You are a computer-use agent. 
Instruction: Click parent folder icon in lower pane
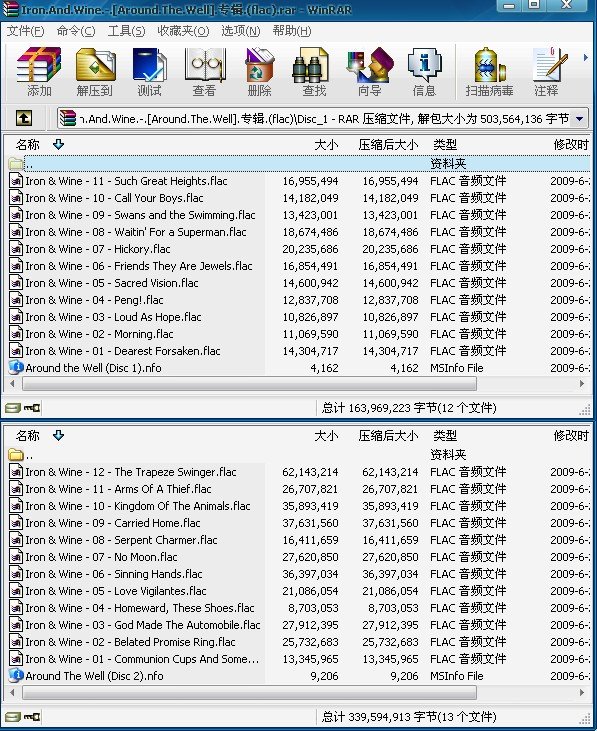16,455
